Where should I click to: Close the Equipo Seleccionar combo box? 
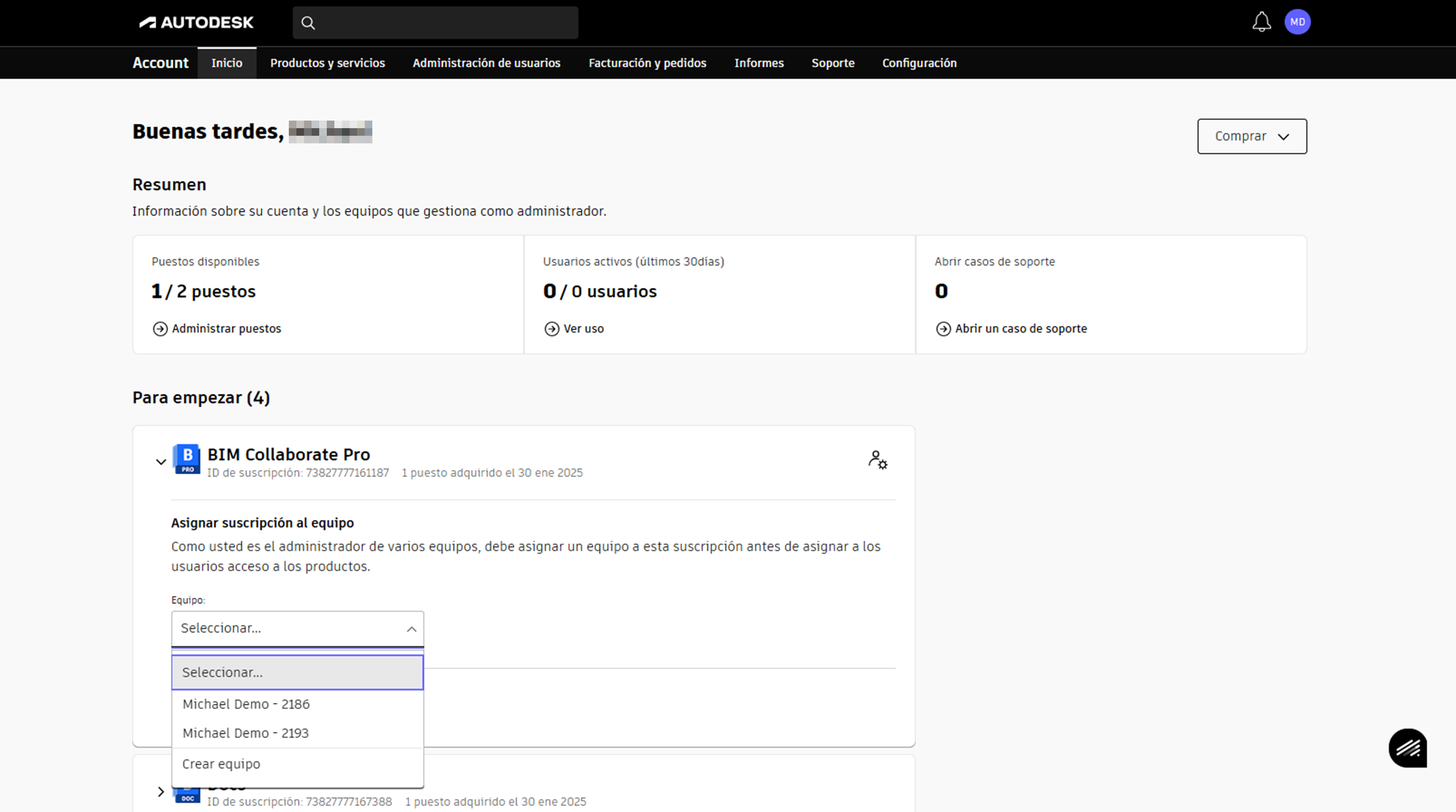[297, 628]
